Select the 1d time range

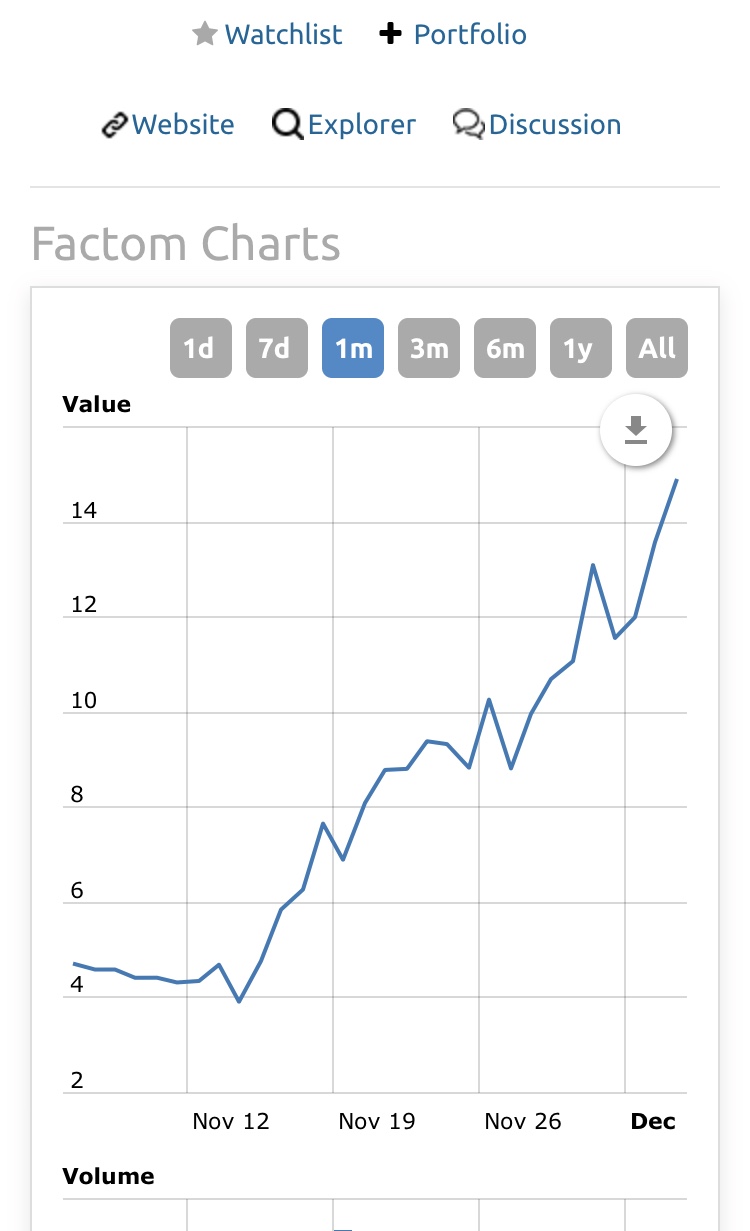tap(200, 348)
